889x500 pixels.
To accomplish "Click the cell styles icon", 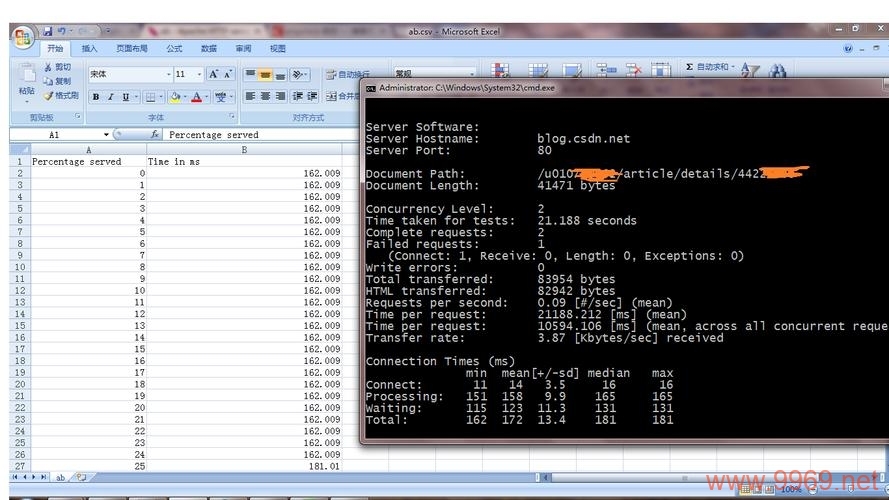I will tap(572, 70).
